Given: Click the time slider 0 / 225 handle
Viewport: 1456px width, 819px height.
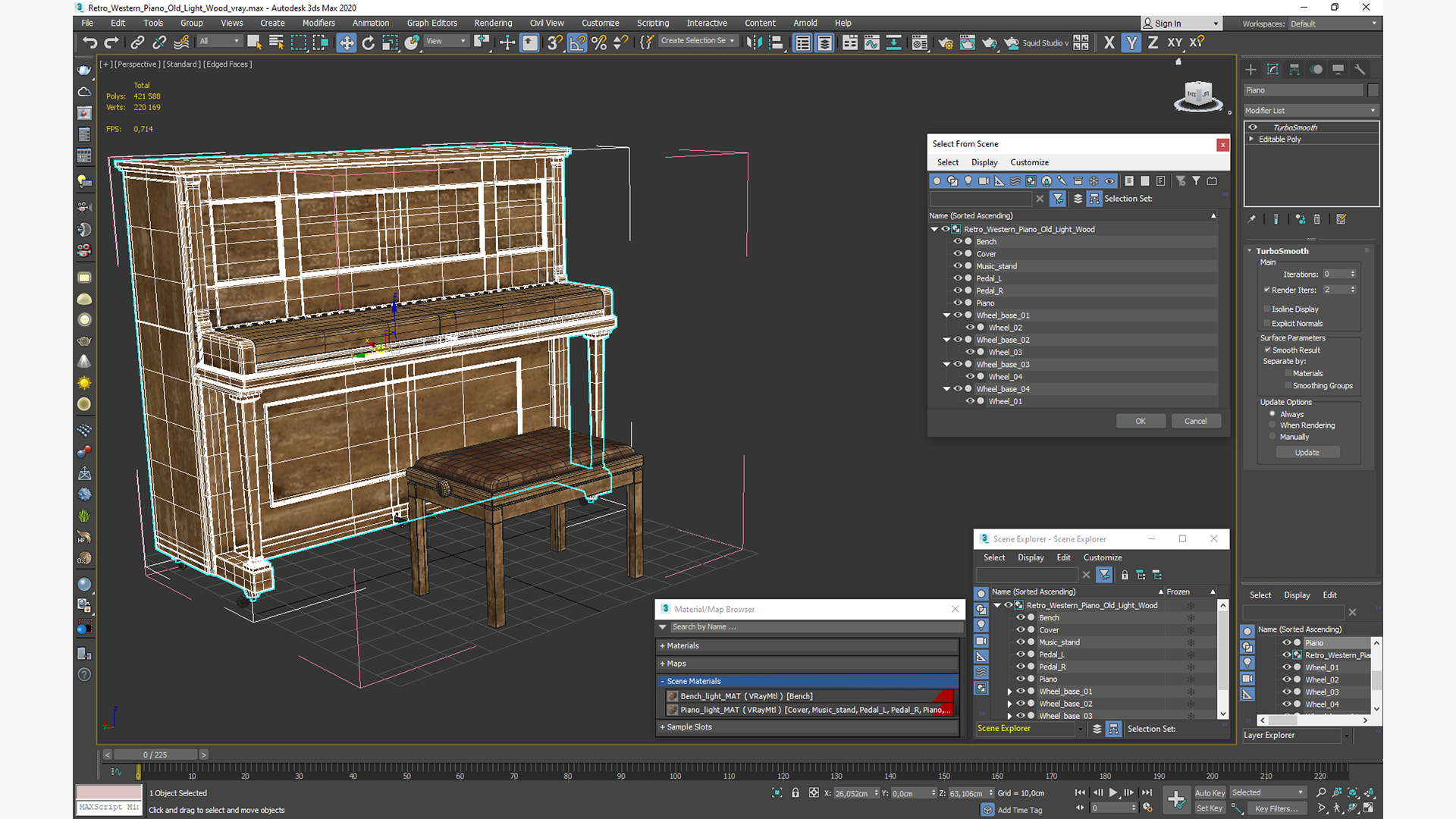Looking at the screenshot, I should point(155,755).
